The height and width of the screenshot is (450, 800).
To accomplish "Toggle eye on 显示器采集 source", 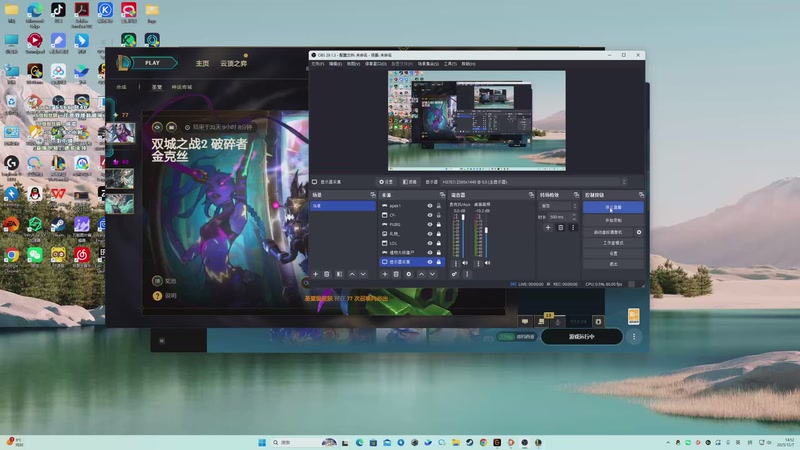I will [x=430, y=262].
